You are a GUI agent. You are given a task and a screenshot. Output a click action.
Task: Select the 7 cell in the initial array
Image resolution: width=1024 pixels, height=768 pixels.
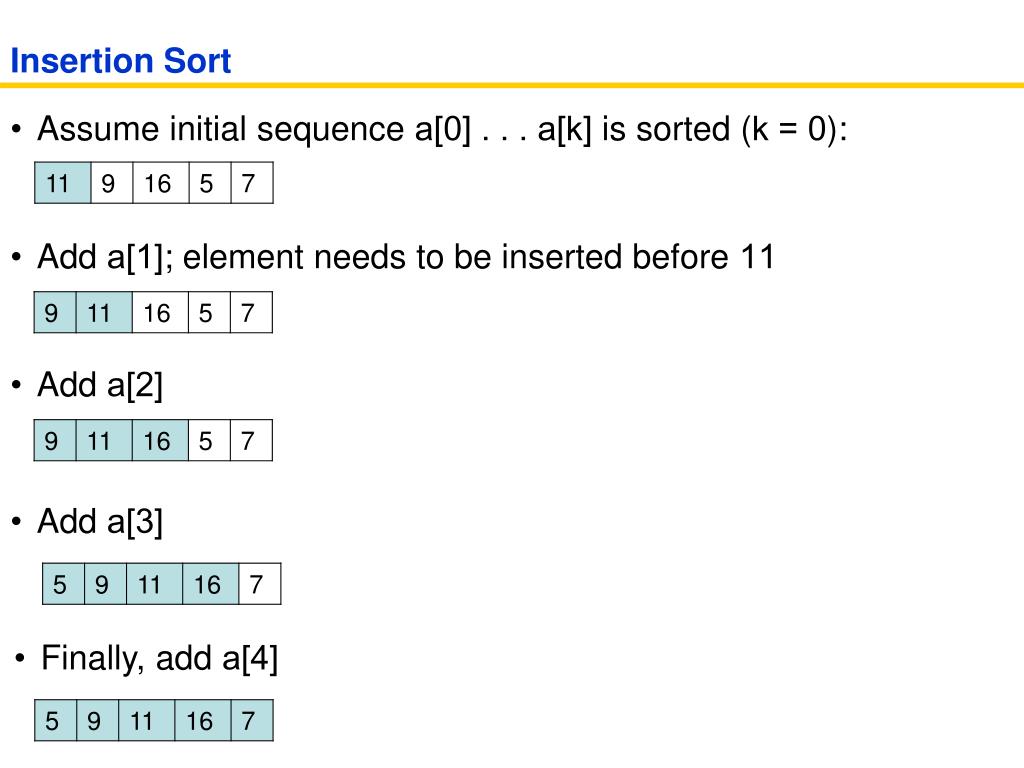coord(252,183)
